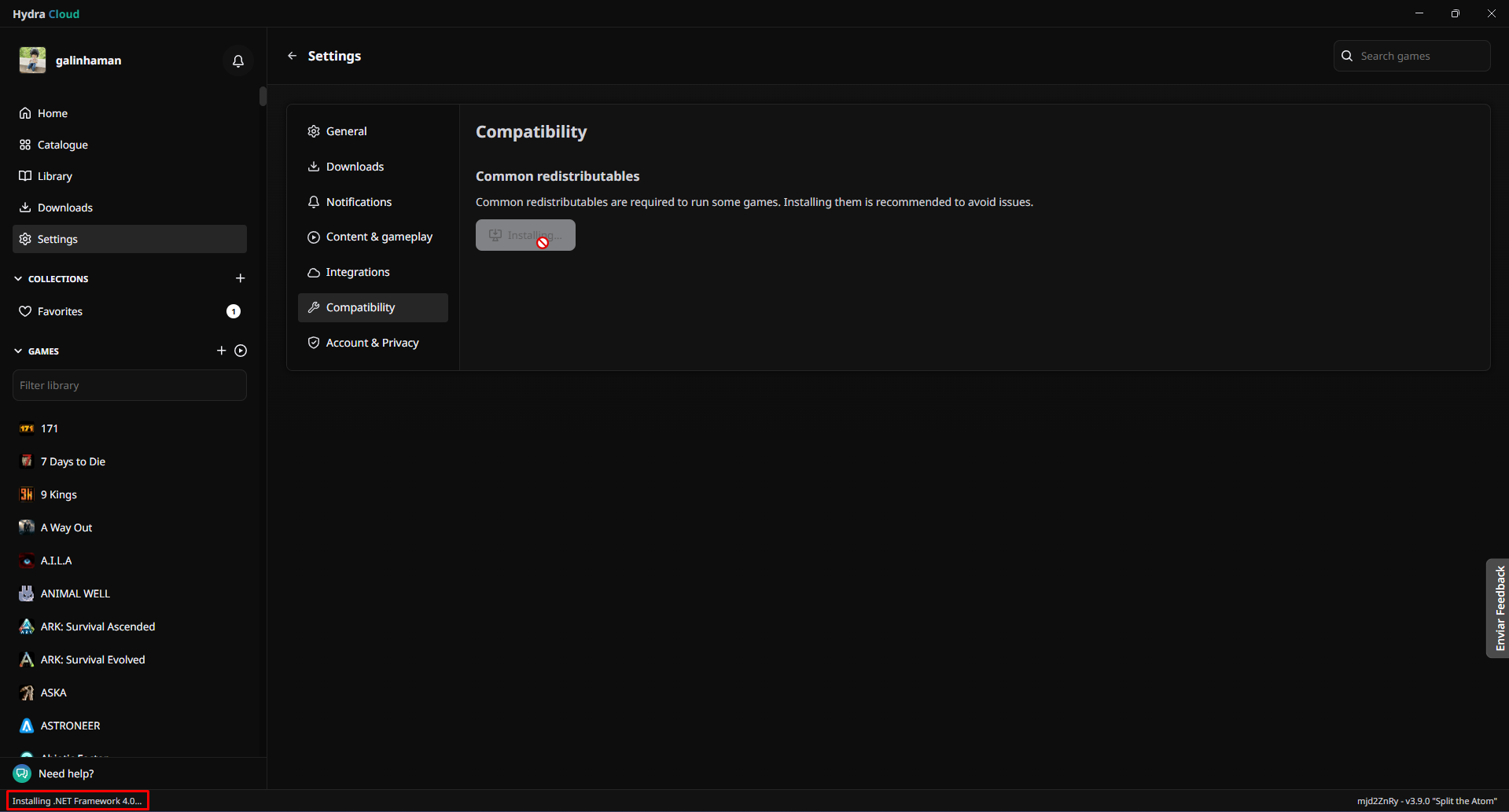The image size is (1509, 812).
Task: Go to Catalogue in the sidebar
Action: tap(62, 145)
